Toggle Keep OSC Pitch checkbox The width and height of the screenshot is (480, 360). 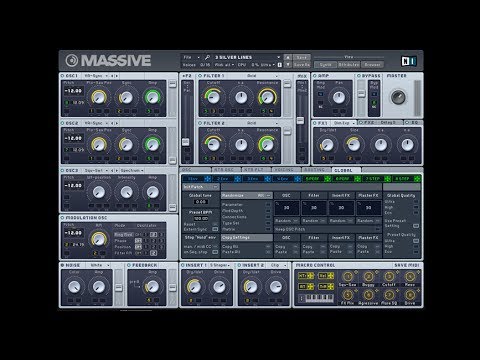(x=377, y=229)
